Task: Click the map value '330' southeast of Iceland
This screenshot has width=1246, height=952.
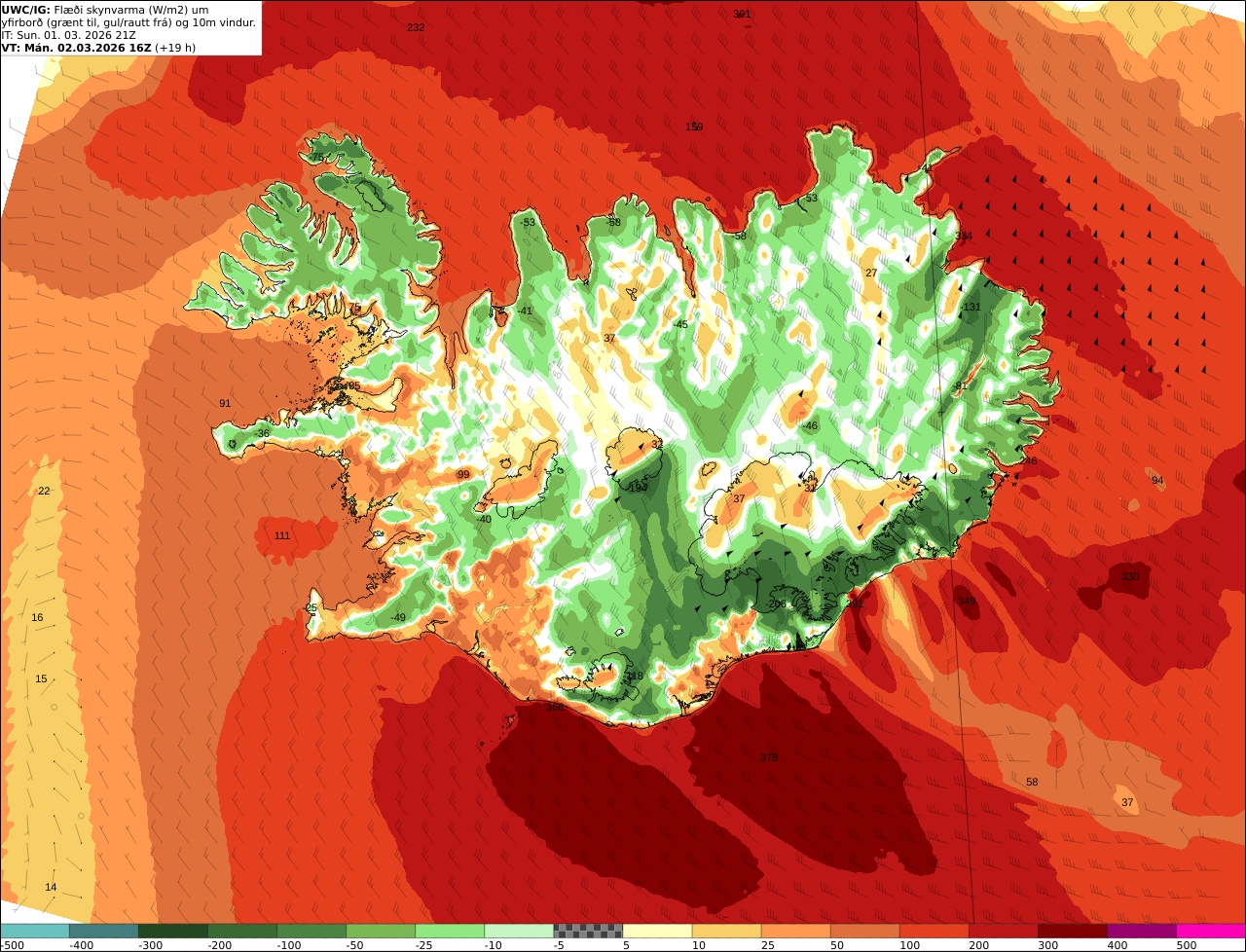Action: coord(1129,576)
